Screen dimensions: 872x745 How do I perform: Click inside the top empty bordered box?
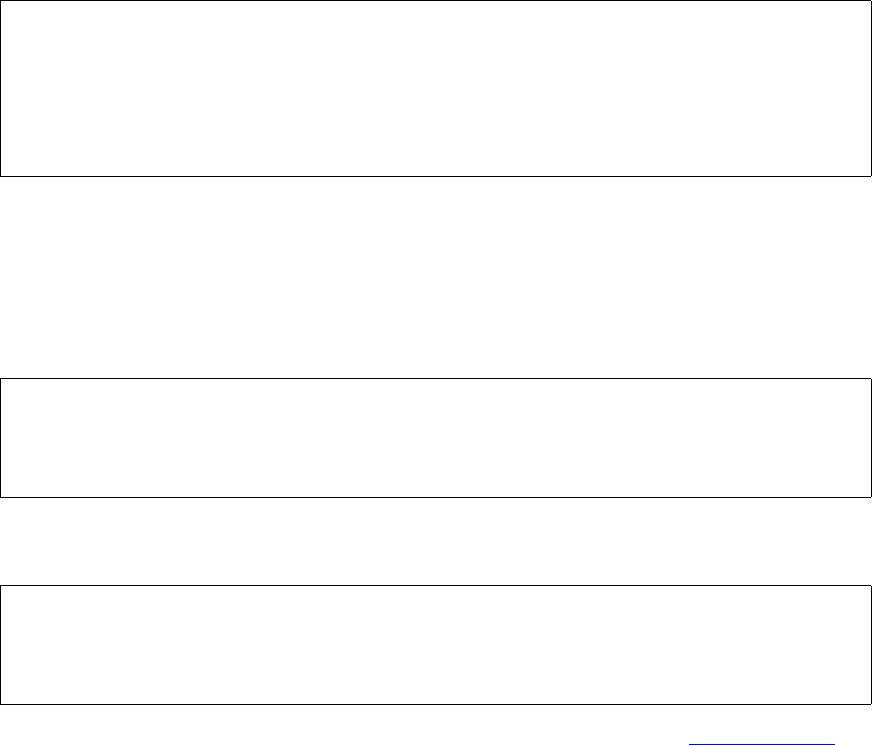[435, 88]
